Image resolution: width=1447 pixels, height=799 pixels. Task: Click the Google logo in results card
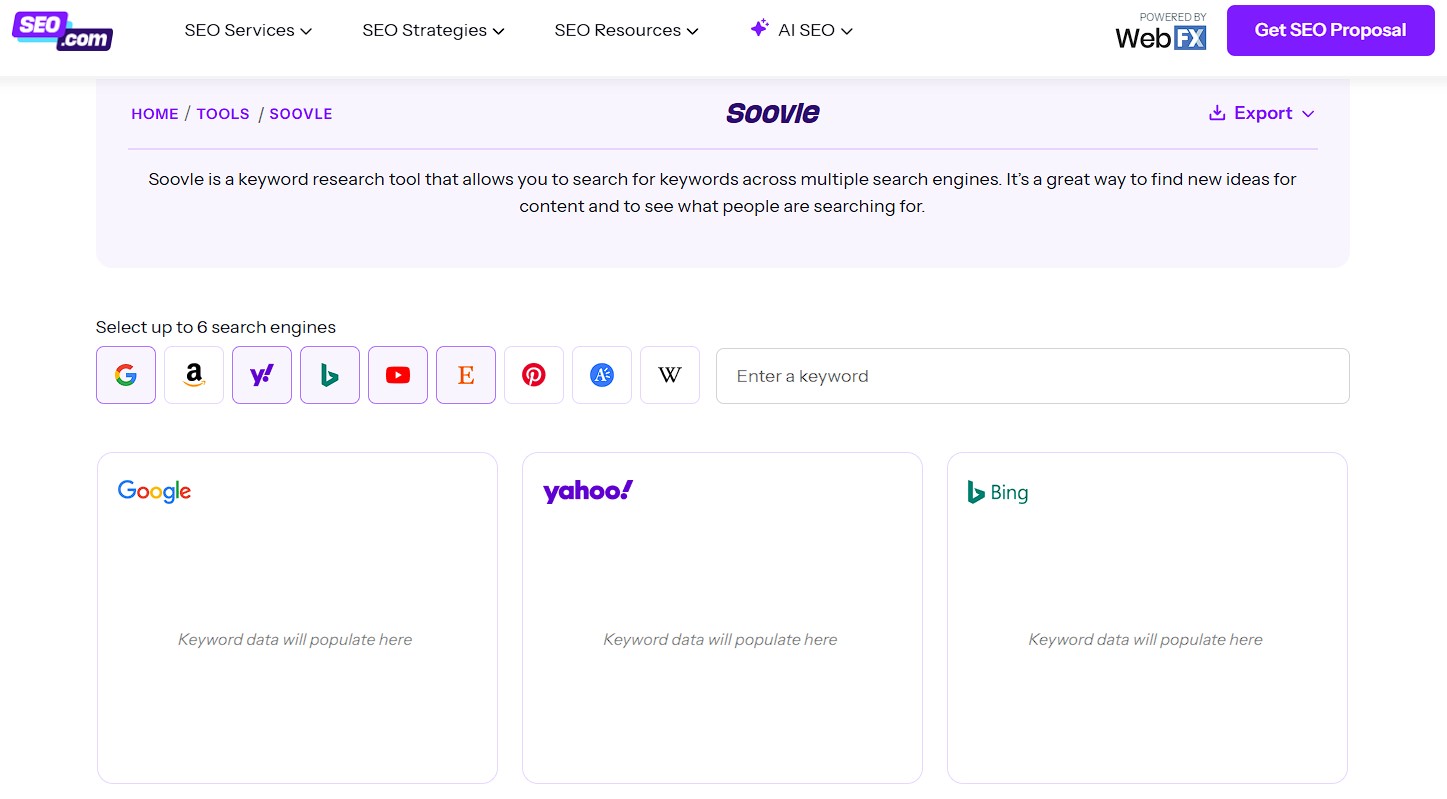click(x=154, y=491)
